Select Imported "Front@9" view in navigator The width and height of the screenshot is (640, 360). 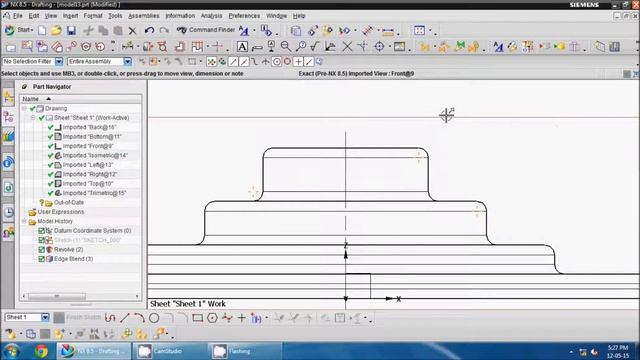click(x=88, y=146)
